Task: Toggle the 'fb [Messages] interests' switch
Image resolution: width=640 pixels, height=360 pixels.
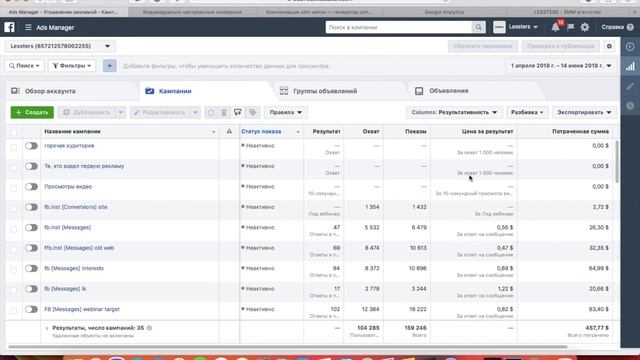Action: 31,268
